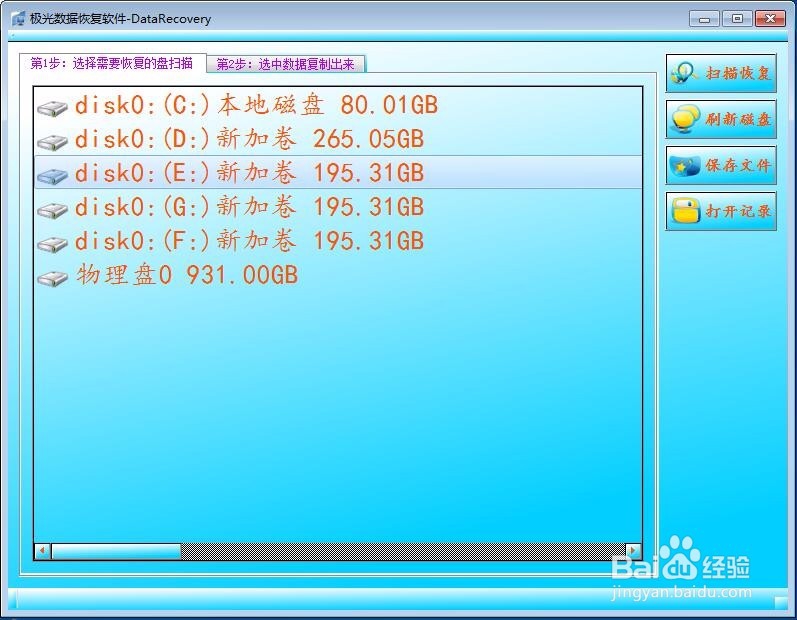The image size is (797, 620).
Task: Click the drive icon for disk D:
Action: (52, 142)
